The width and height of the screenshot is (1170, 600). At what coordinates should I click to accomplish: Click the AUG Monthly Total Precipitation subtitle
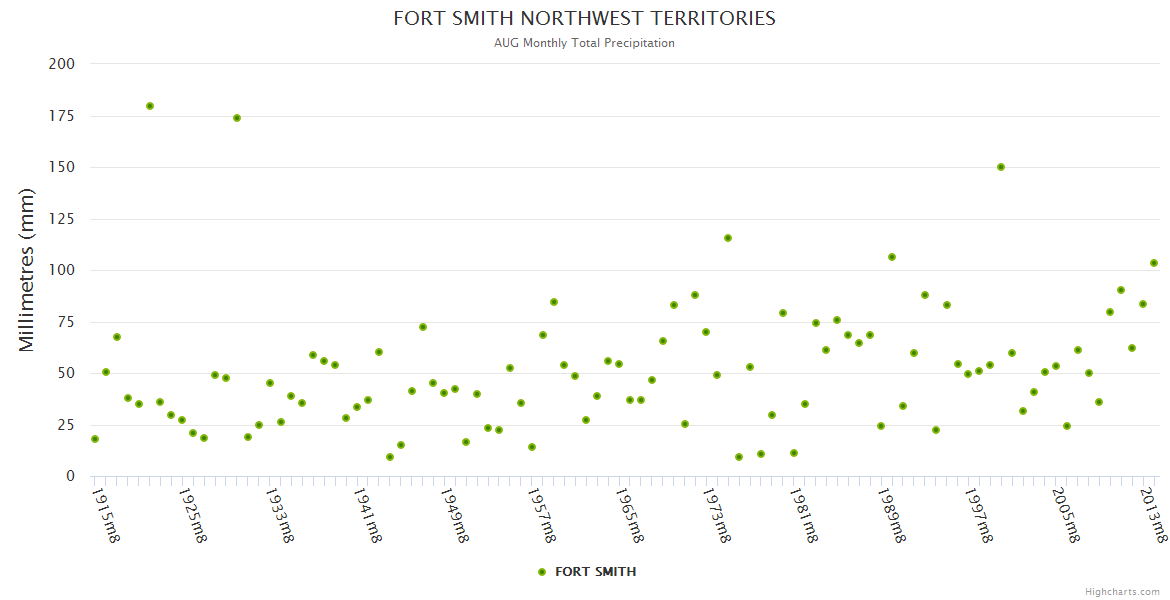pos(584,43)
